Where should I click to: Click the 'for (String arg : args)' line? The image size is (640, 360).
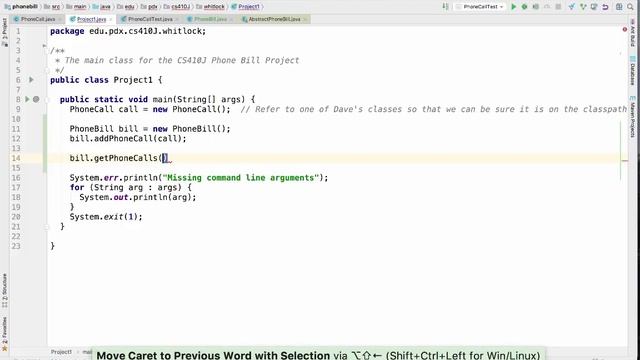pos(131,187)
